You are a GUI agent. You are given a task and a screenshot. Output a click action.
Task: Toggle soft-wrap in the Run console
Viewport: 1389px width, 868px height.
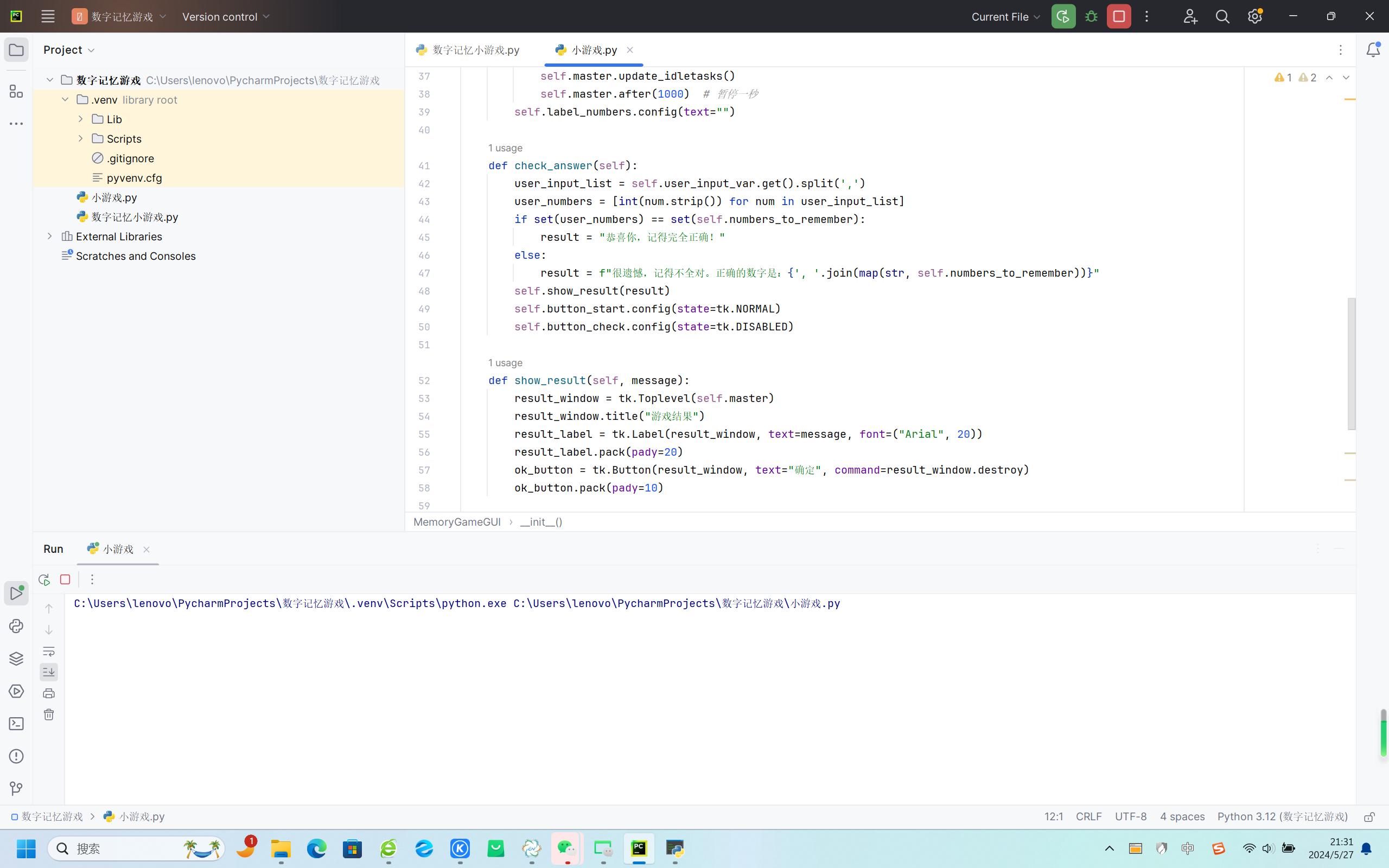[x=49, y=651]
